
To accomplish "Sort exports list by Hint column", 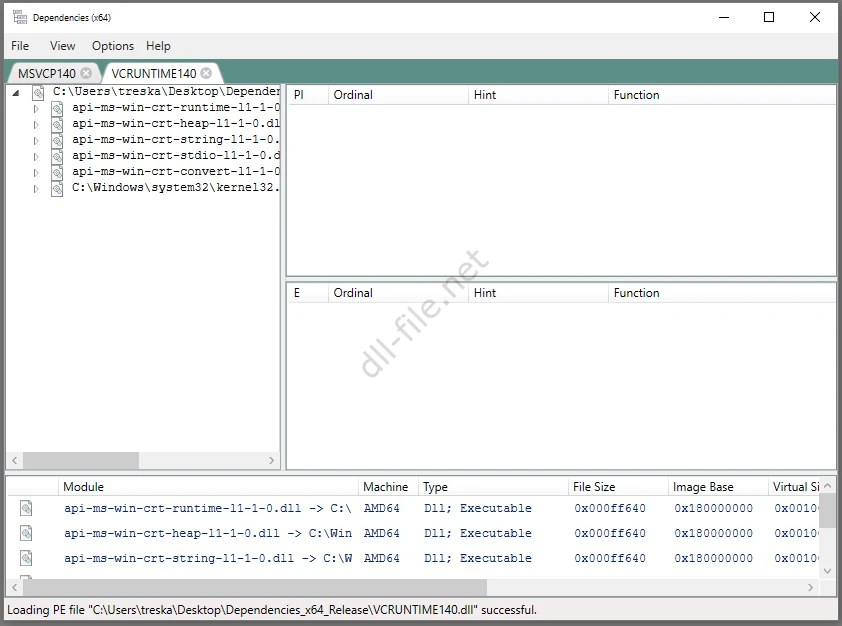I will coord(538,293).
